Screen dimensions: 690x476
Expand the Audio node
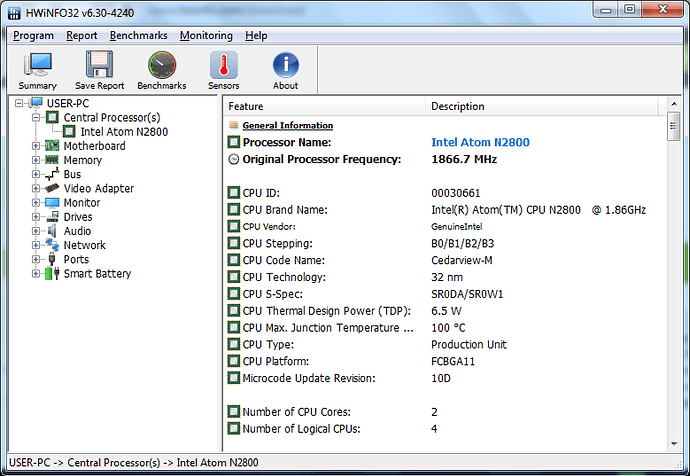coord(36,231)
